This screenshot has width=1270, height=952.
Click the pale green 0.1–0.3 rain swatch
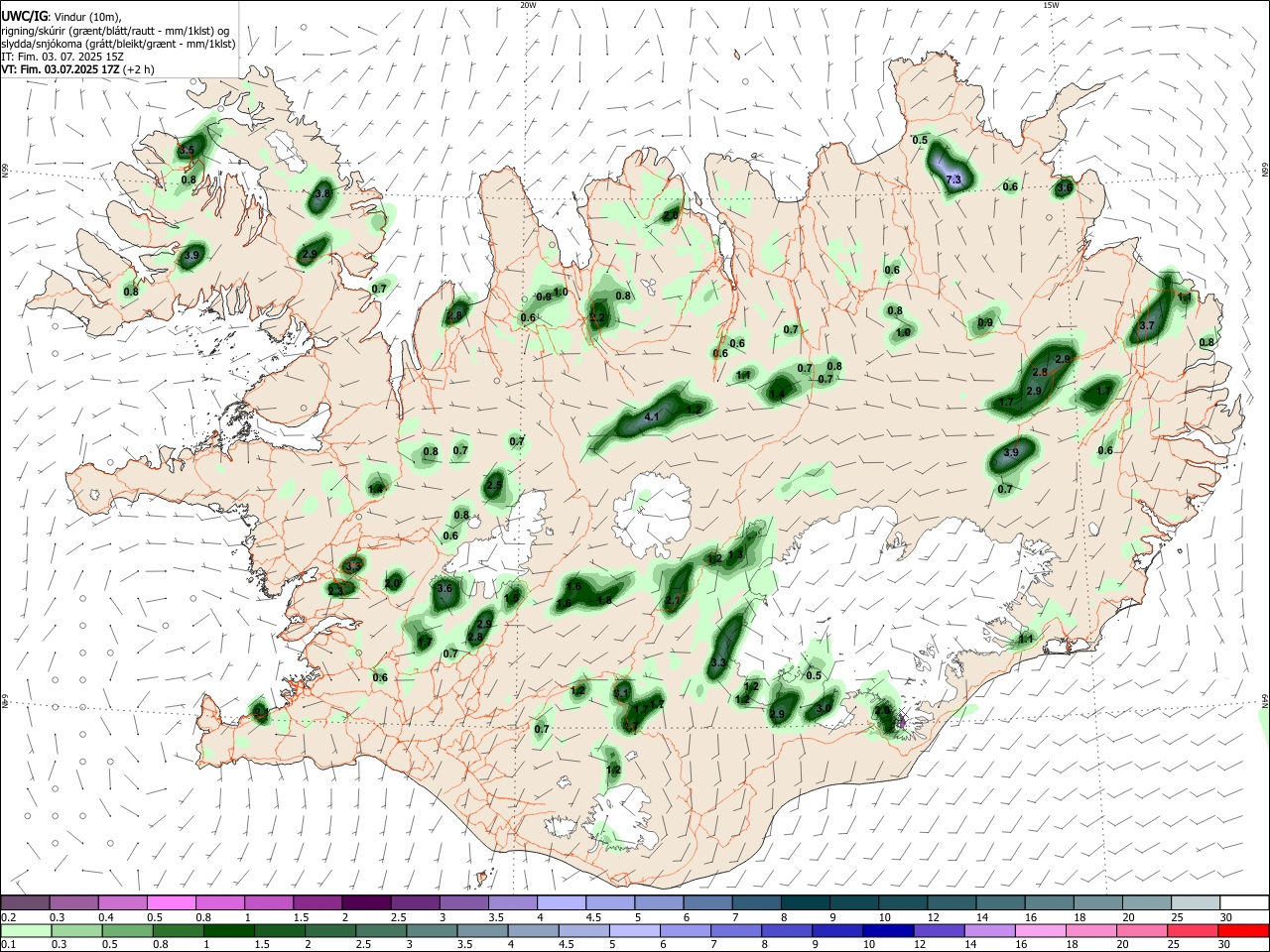[25, 931]
